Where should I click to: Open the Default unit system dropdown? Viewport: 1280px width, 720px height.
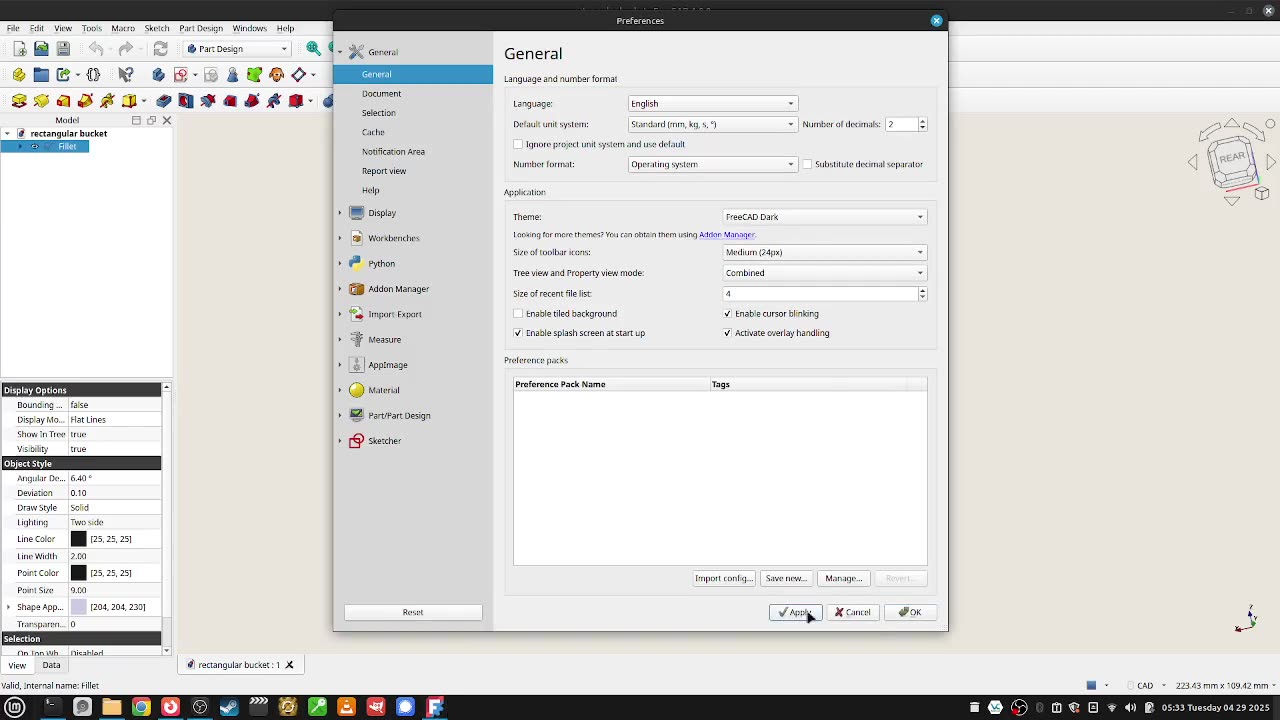(712, 125)
